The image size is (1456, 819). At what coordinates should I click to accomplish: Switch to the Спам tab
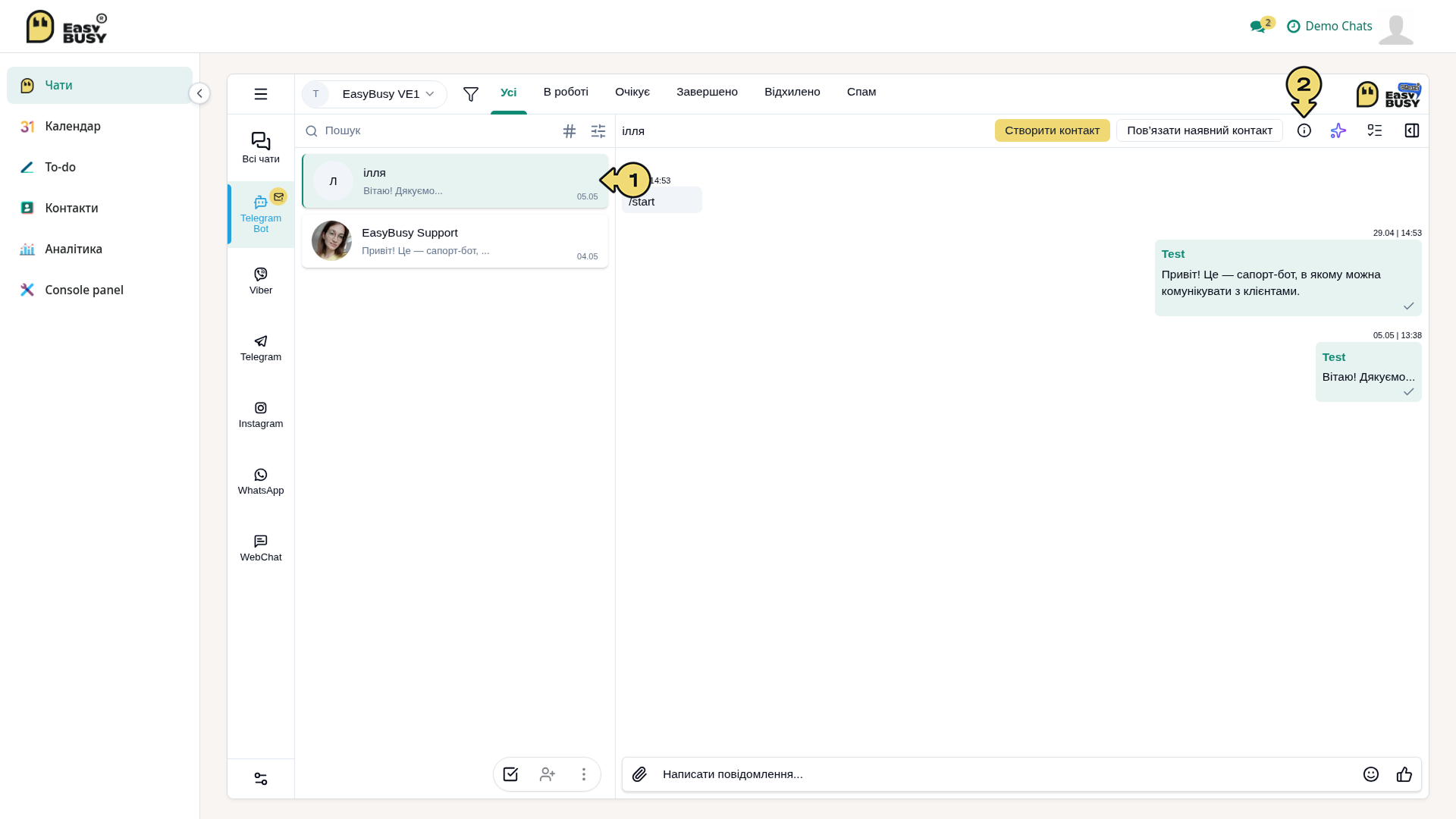[861, 93]
